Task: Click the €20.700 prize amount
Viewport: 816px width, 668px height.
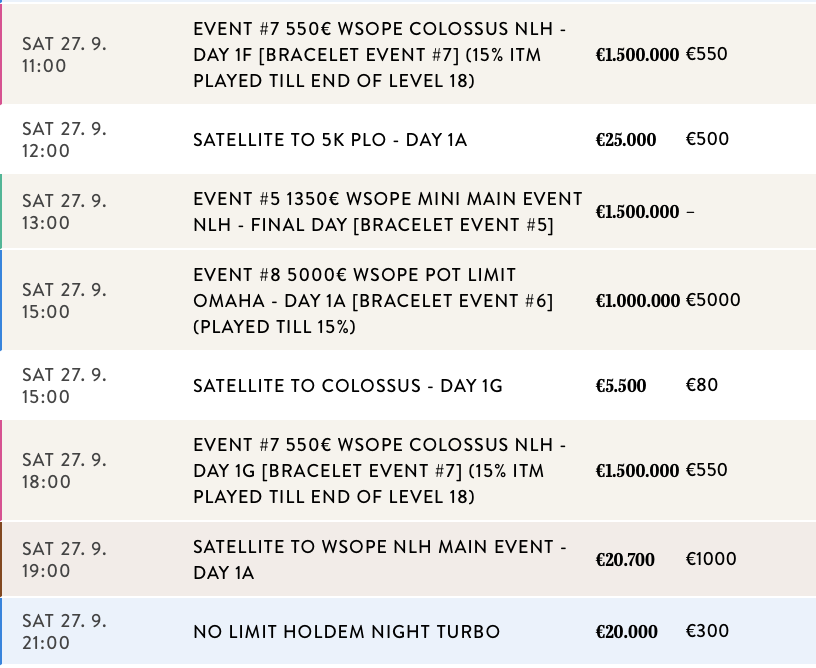Action: (x=625, y=560)
